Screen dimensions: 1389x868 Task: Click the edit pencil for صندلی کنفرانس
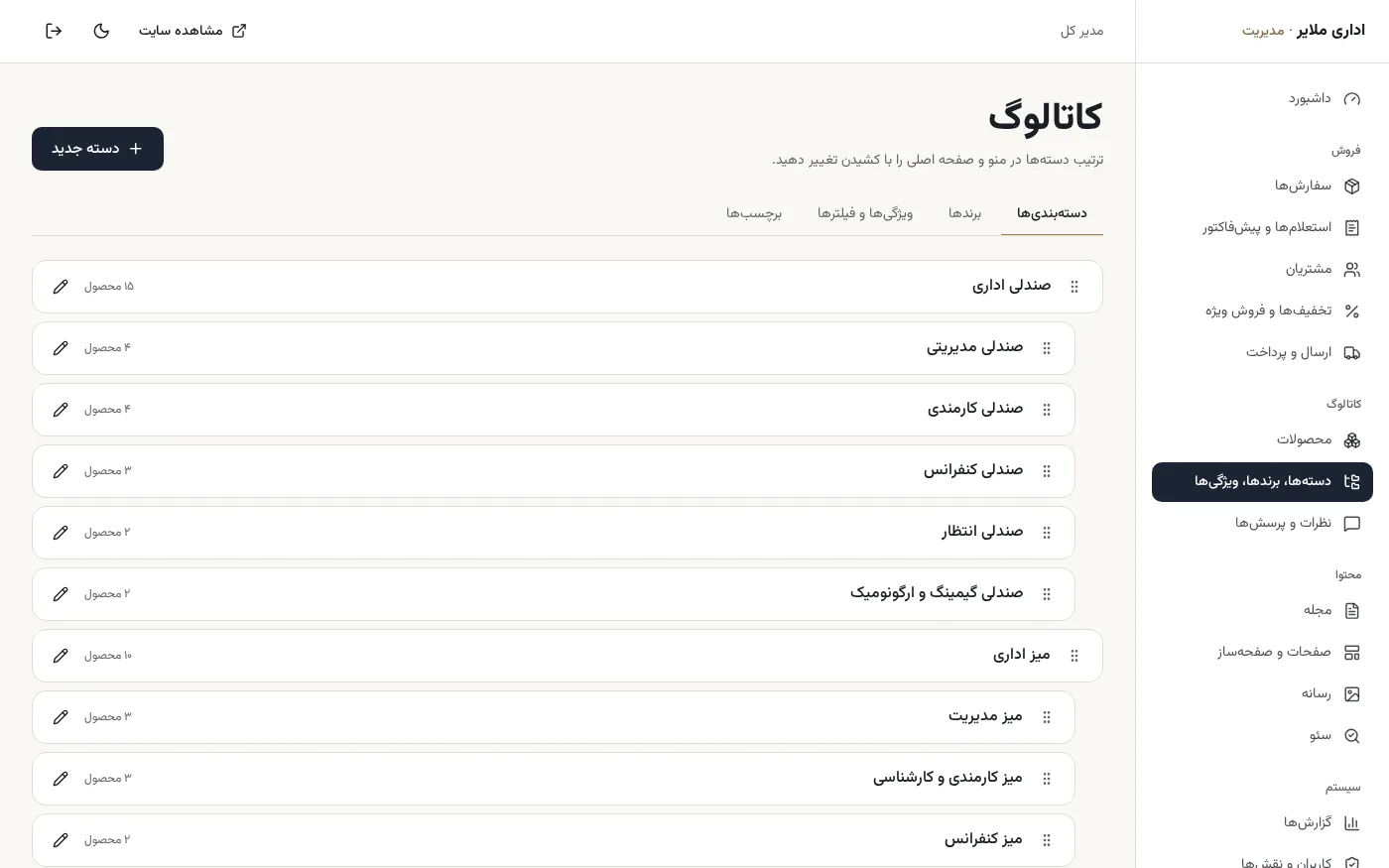[x=61, y=471]
